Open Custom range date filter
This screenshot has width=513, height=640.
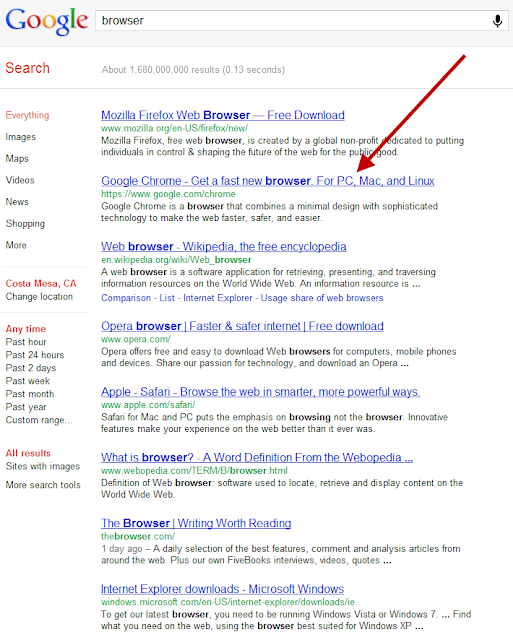click(x=39, y=420)
